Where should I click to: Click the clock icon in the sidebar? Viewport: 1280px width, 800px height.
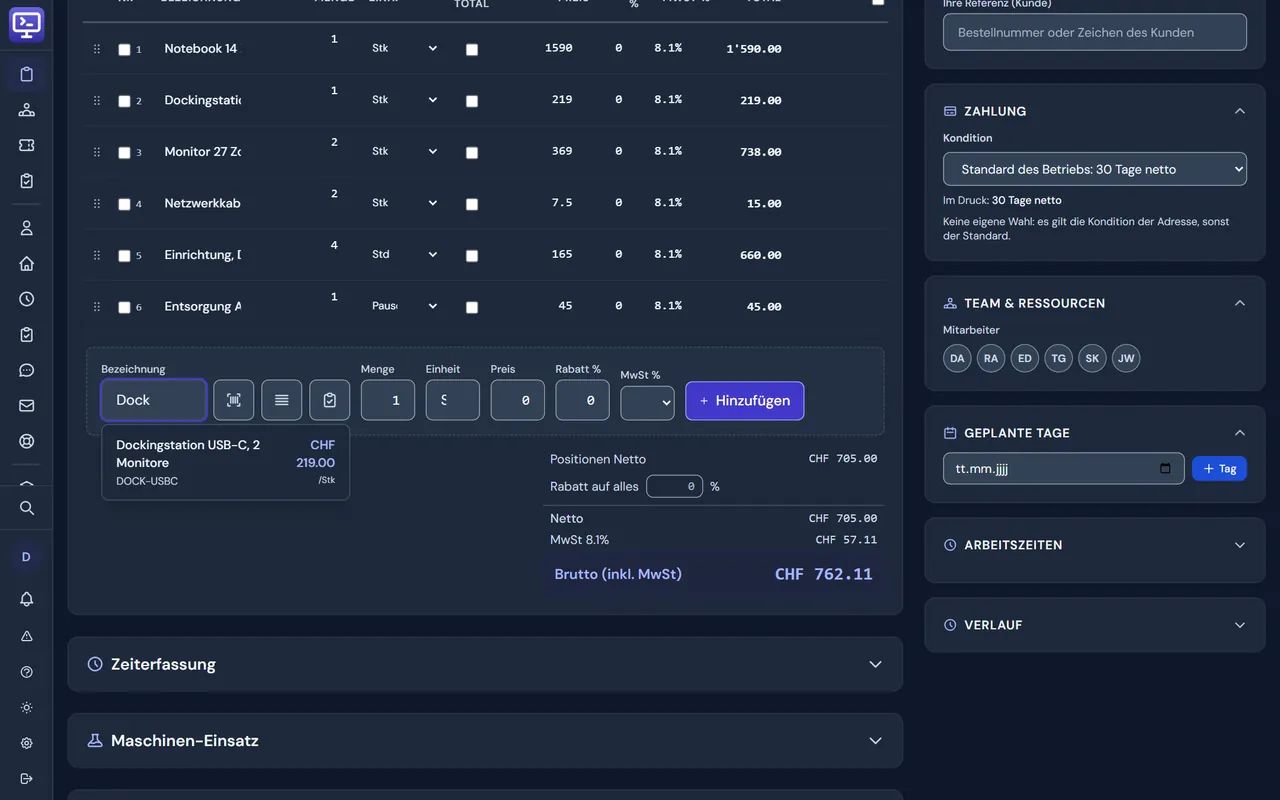(x=27, y=299)
